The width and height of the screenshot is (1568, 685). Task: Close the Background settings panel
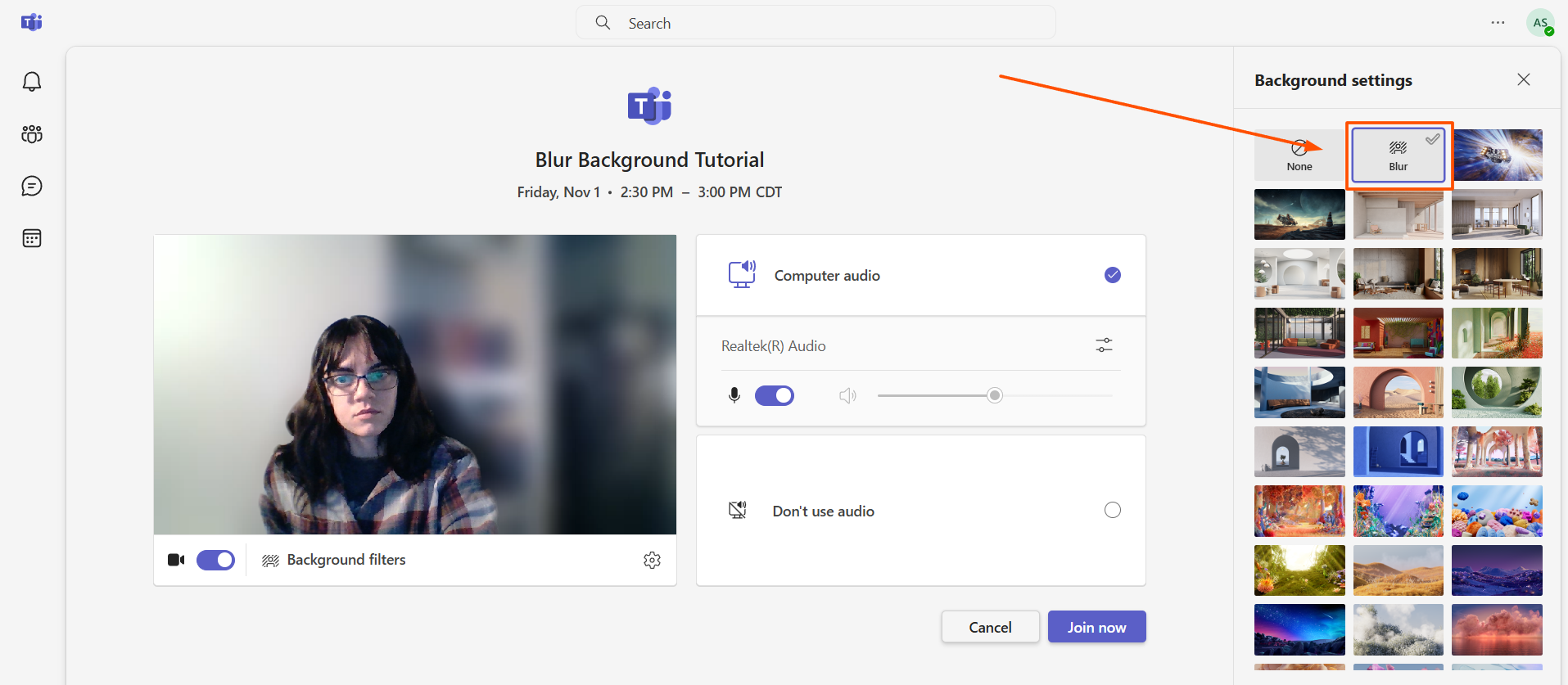1523,79
